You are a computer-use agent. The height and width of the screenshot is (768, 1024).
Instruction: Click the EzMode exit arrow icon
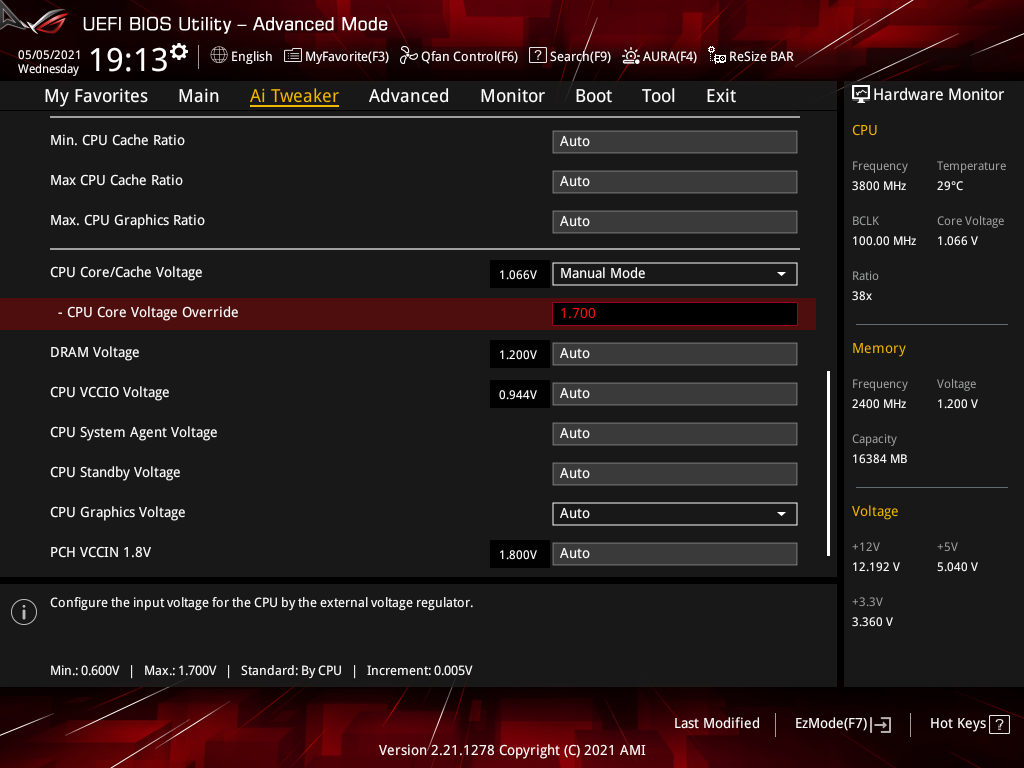click(881, 724)
